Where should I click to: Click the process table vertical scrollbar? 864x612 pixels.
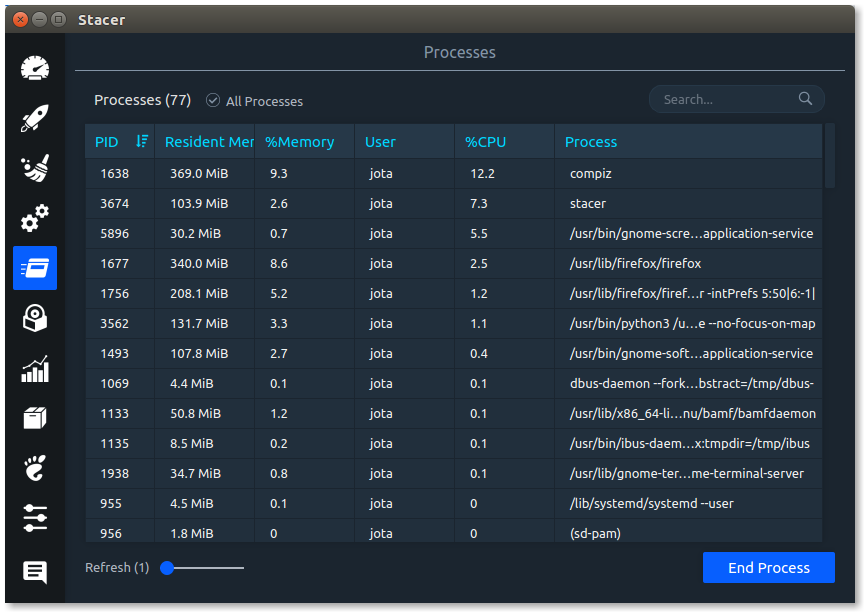pos(829,156)
